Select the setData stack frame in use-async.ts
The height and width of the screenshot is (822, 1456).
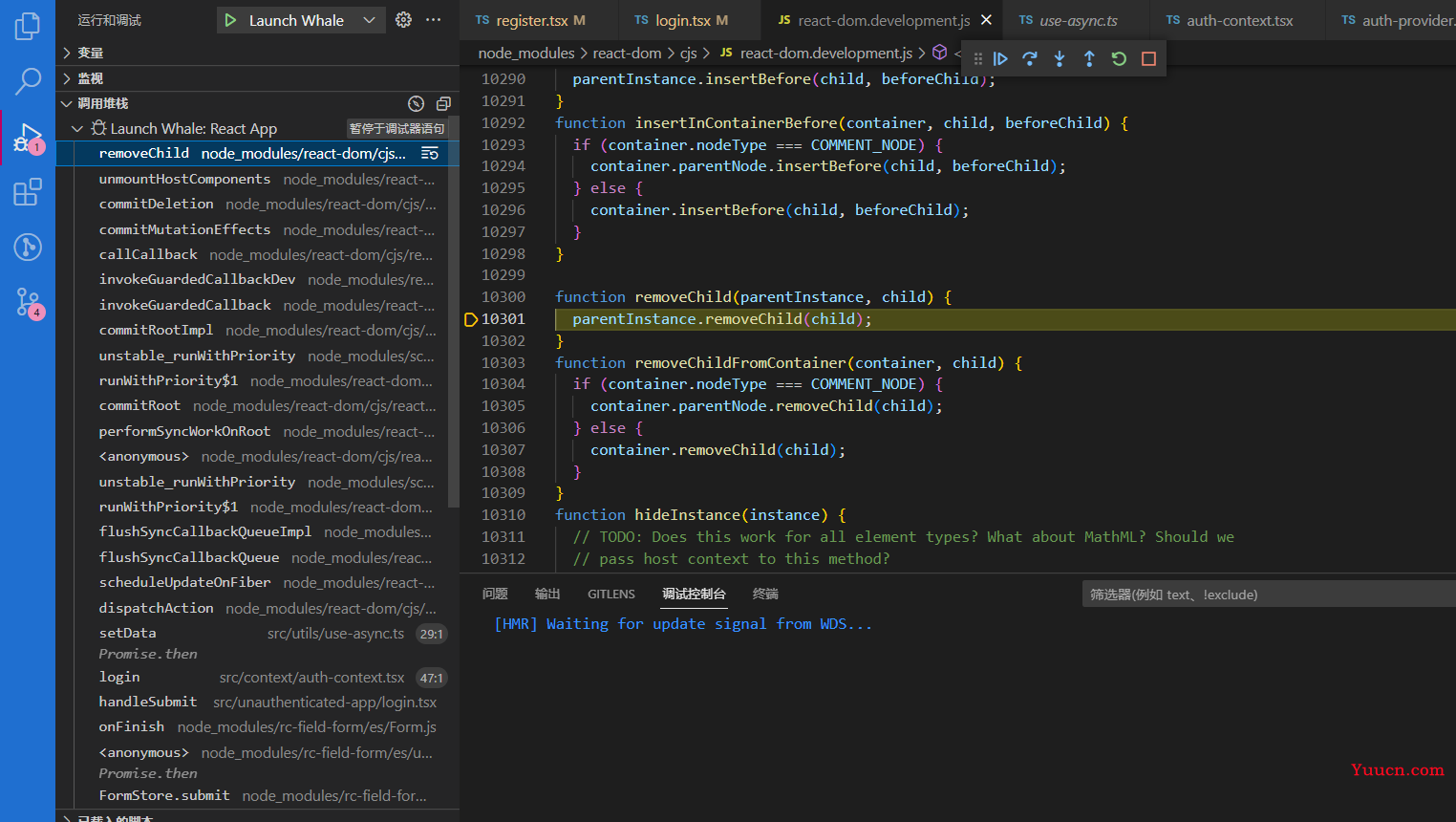(x=253, y=633)
